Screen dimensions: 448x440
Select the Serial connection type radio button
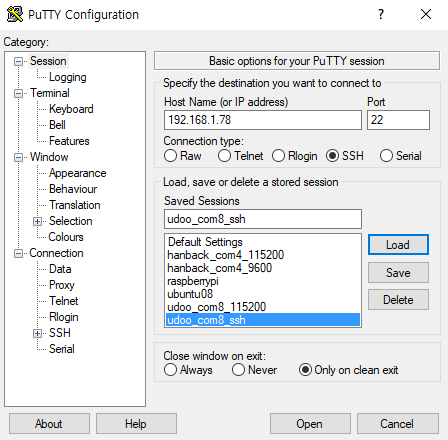point(386,156)
